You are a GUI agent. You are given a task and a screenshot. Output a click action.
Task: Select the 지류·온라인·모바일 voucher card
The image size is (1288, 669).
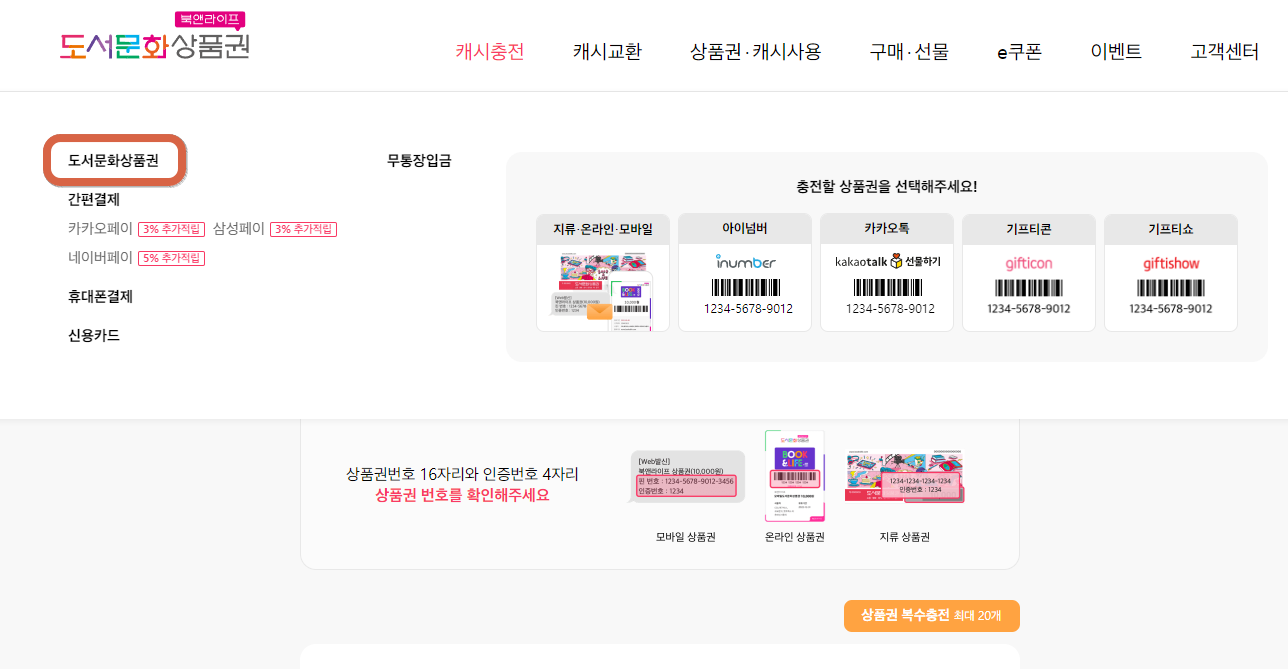click(x=603, y=273)
